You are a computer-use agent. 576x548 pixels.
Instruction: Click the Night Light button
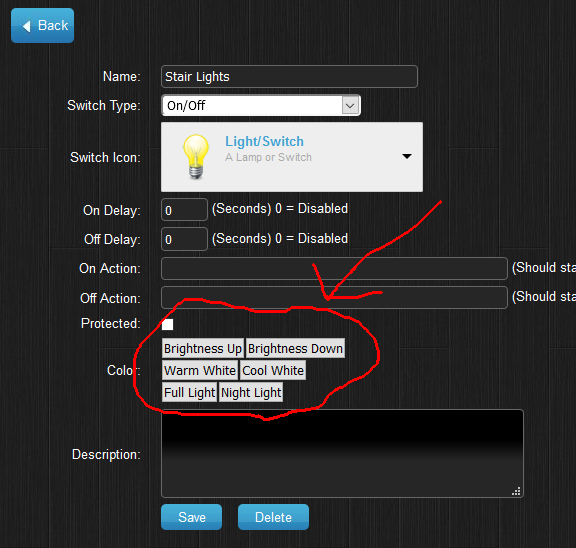(251, 392)
